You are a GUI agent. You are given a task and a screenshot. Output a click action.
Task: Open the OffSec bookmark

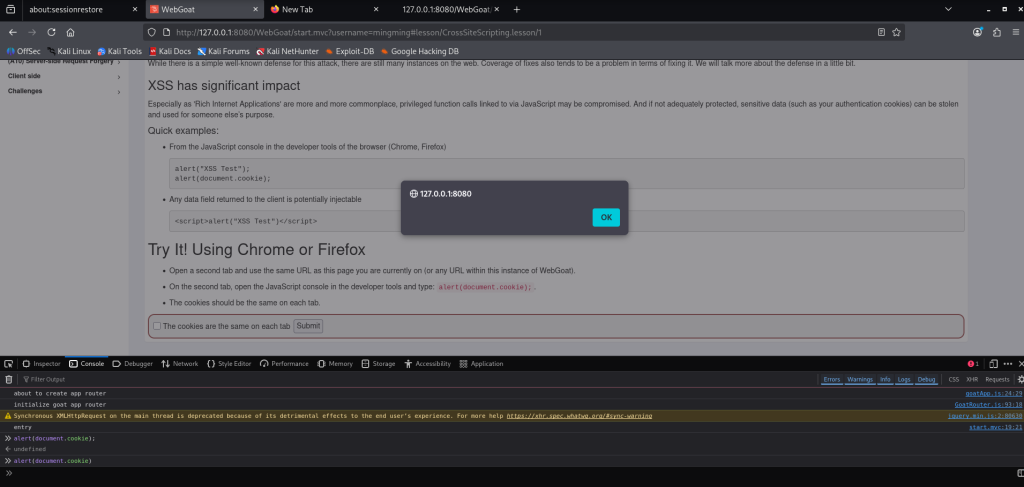pyautogui.click(x=24, y=51)
